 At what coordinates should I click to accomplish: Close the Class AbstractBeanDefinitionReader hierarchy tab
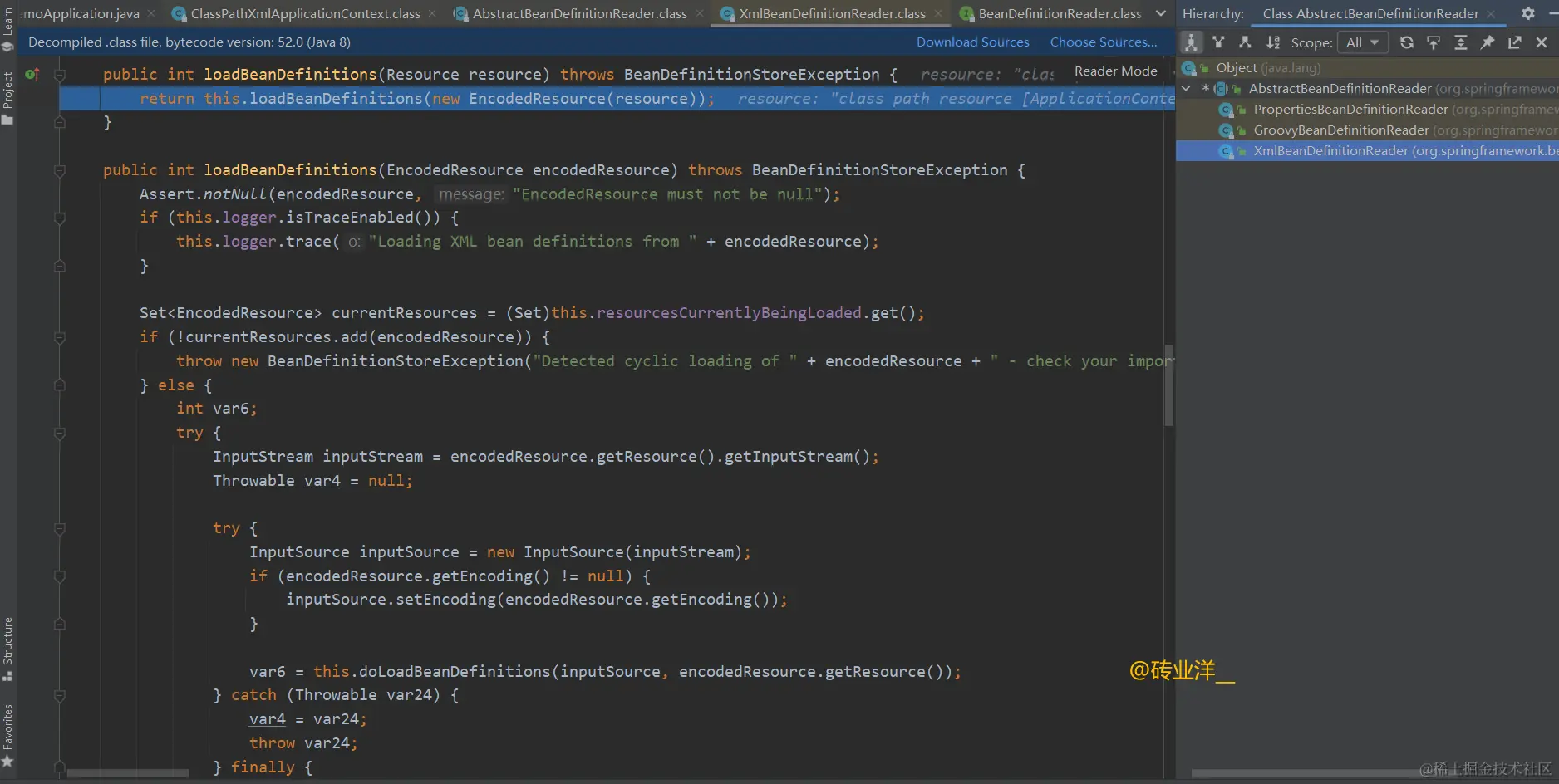1491,14
